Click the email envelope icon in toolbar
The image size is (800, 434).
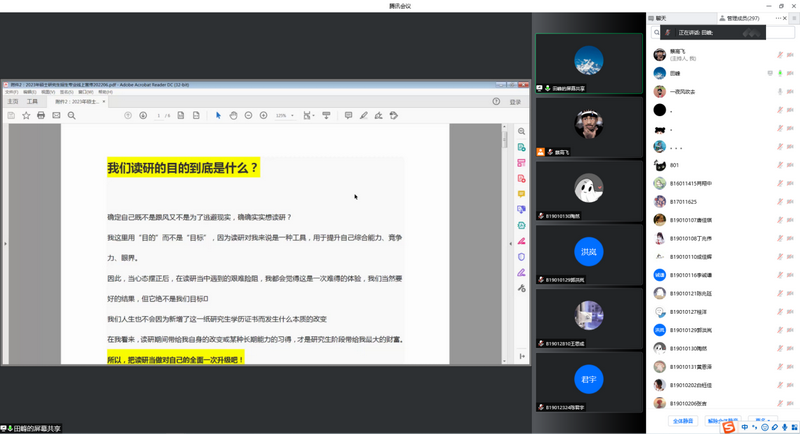56,116
